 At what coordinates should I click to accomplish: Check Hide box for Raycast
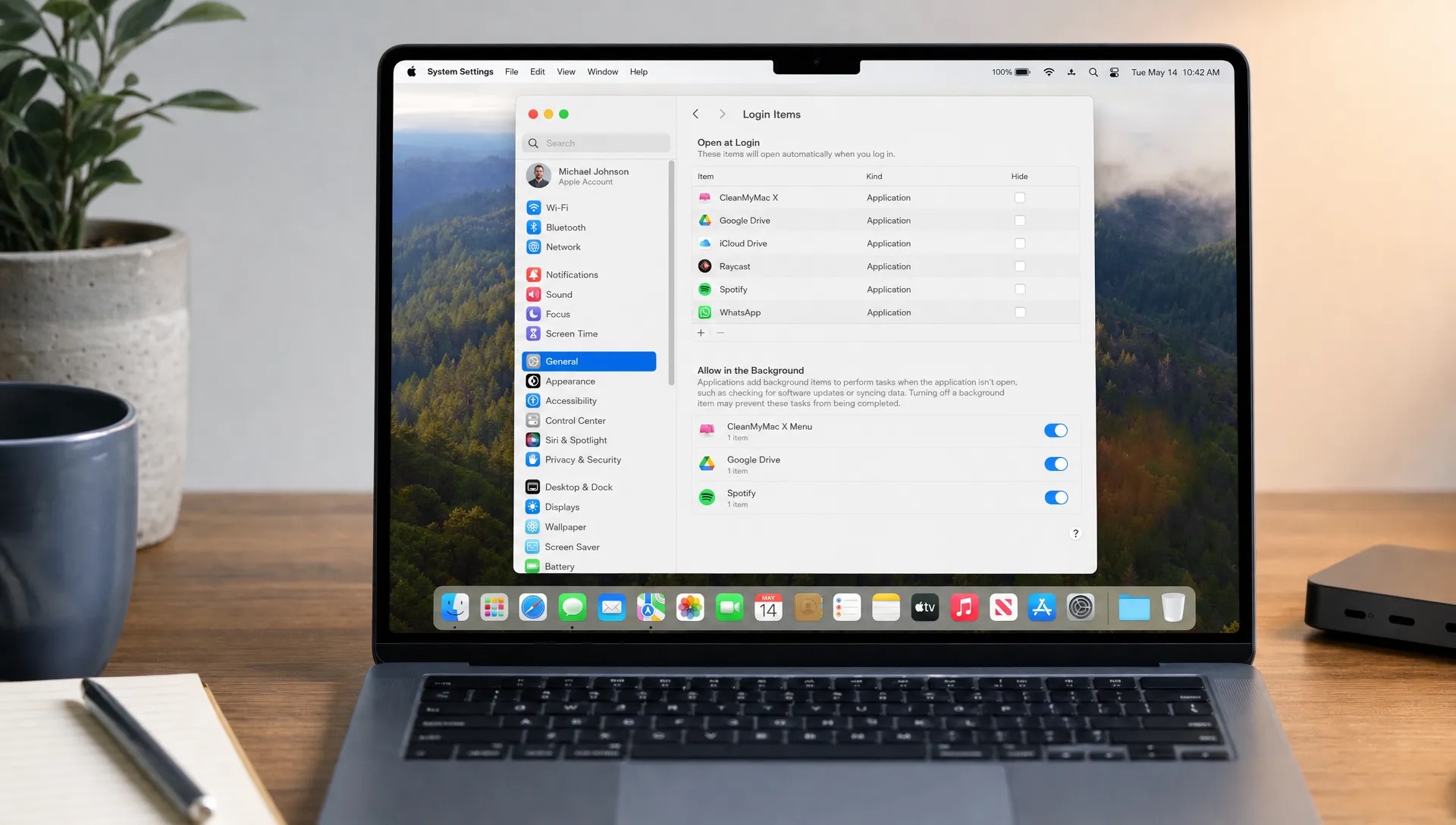click(x=1020, y=266)
